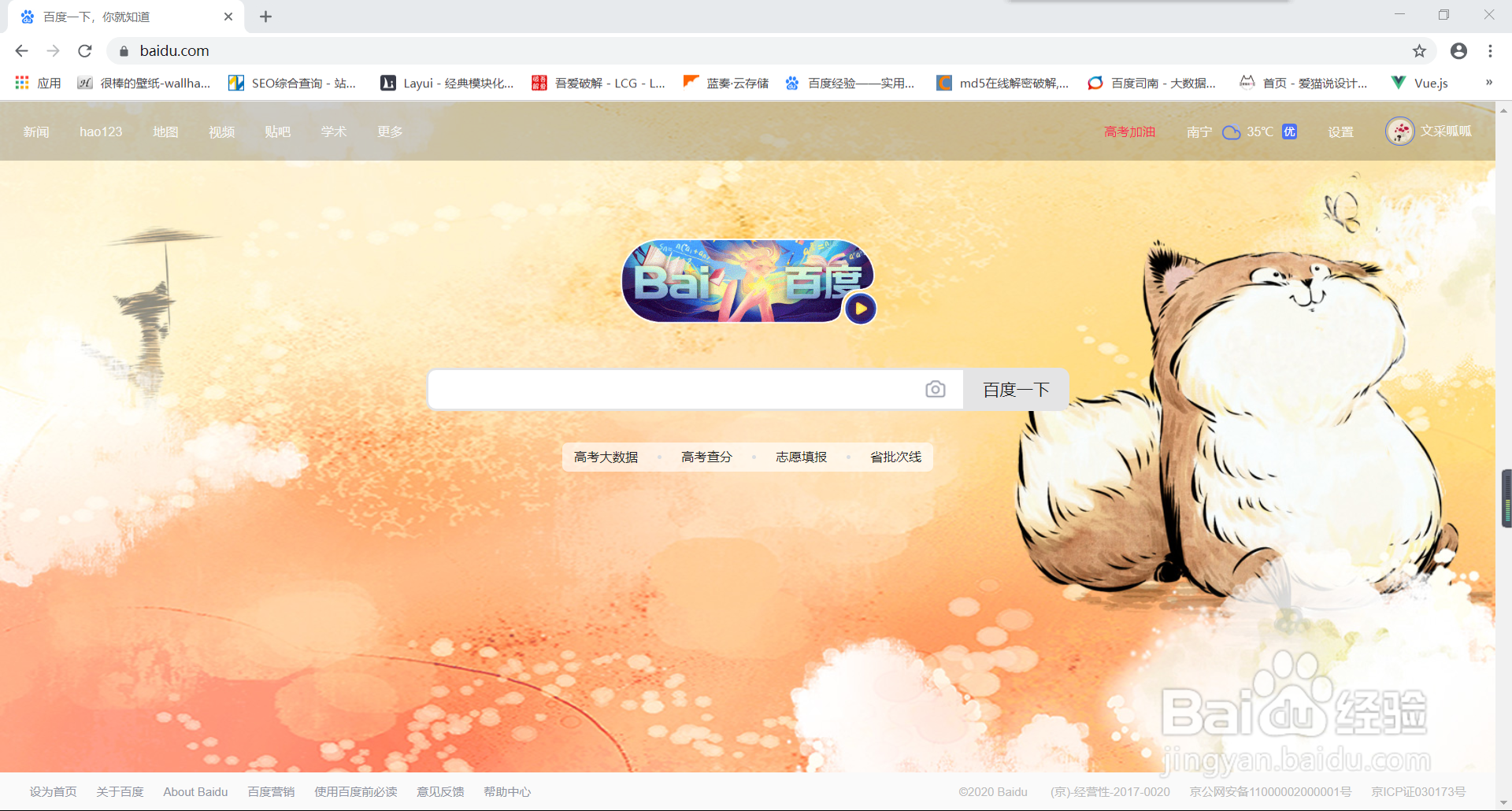Viewport: 1512px width, 811px height.
Task: Open 很棒的壁纸-wallha... bookmark
Action: coord(144,83)
